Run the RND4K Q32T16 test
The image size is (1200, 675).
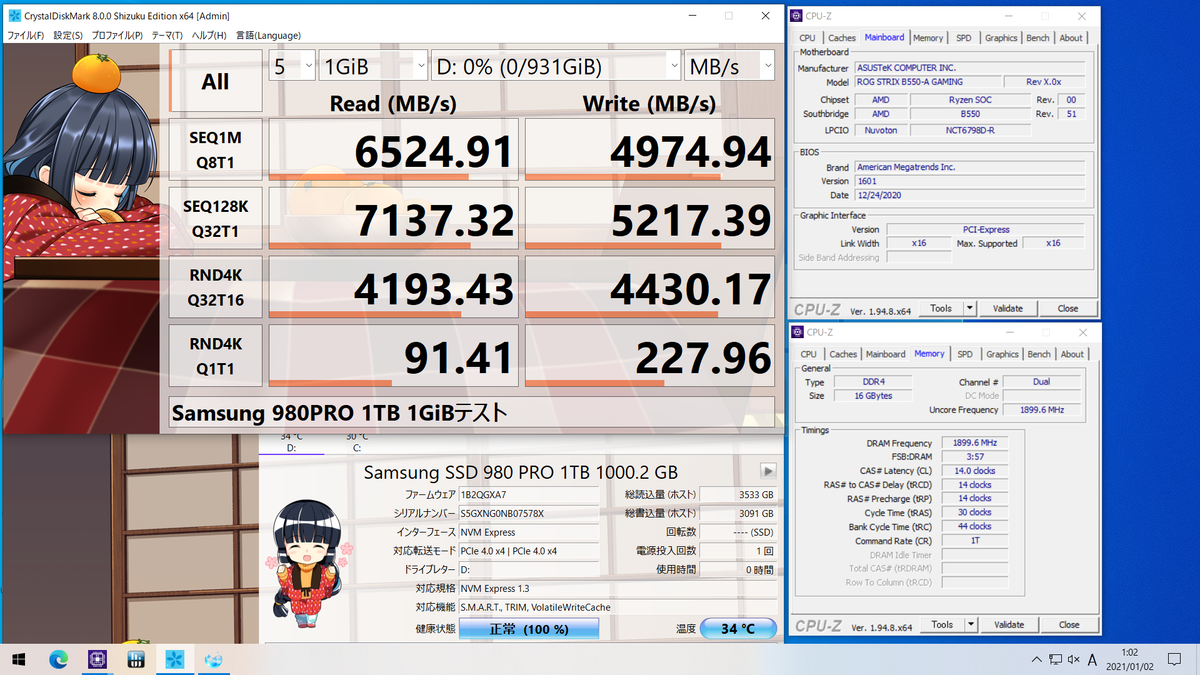(216, 287)
